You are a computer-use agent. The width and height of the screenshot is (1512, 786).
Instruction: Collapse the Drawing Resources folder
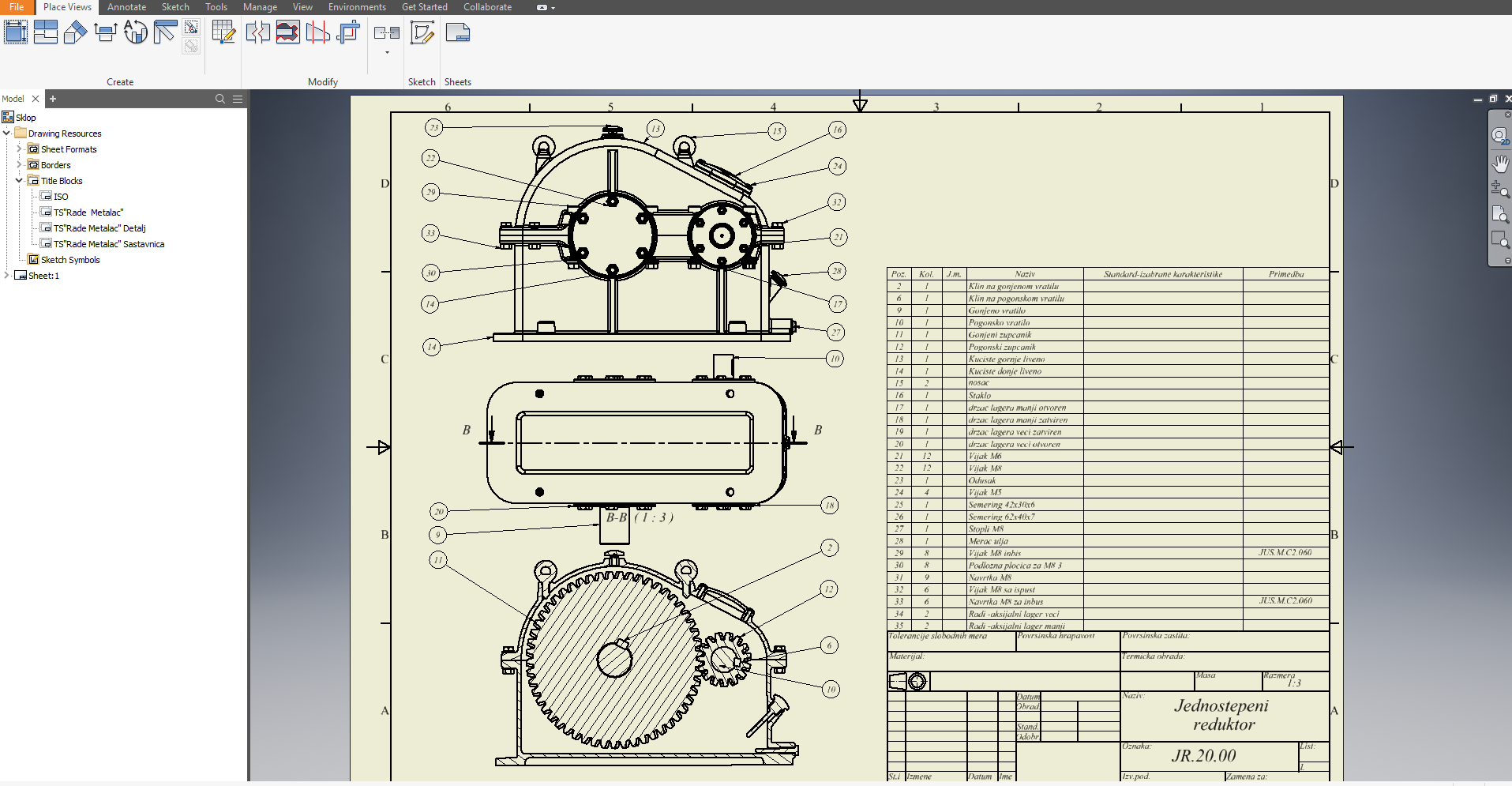pos(6,133)
